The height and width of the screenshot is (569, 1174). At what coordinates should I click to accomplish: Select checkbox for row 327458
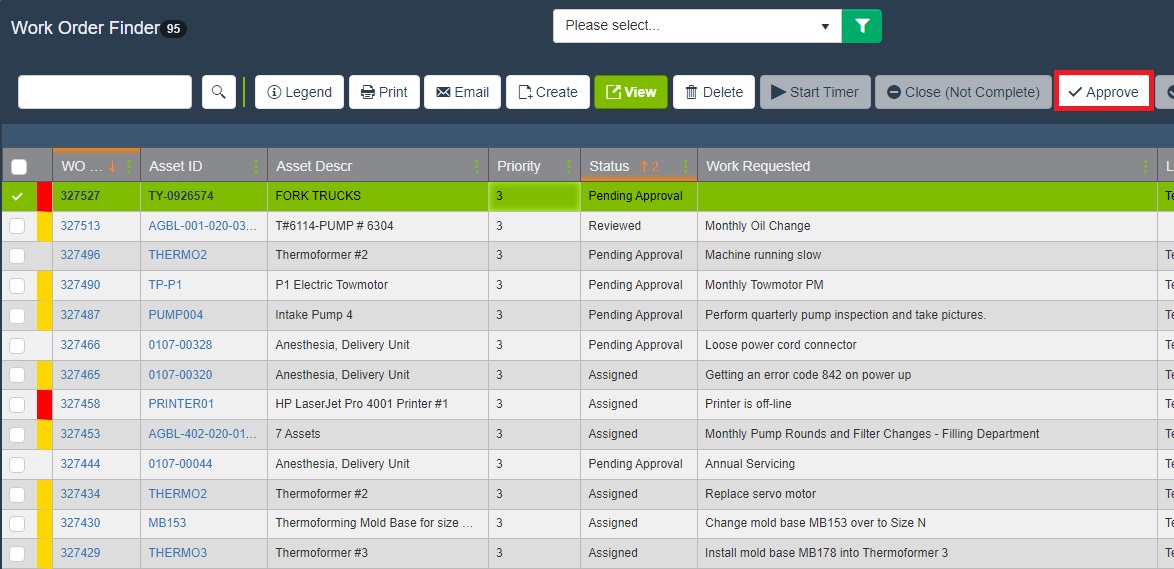pyautogui.click(x=17, y=405)
